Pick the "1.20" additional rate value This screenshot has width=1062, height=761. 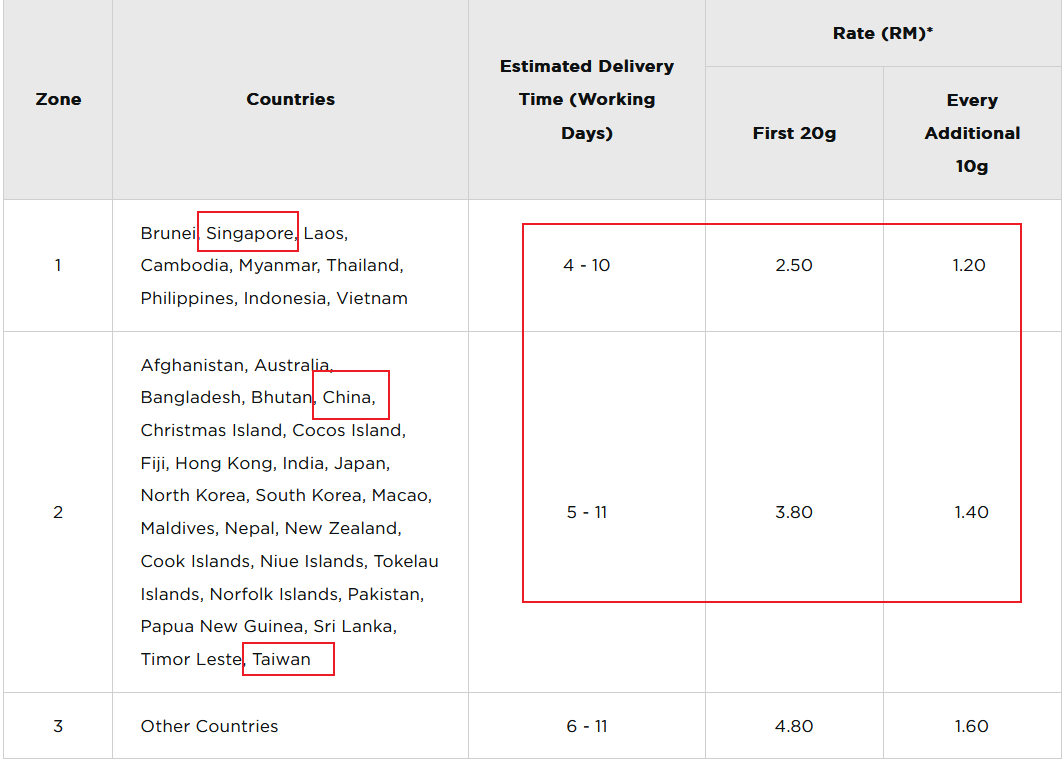[x=969, y=265]
